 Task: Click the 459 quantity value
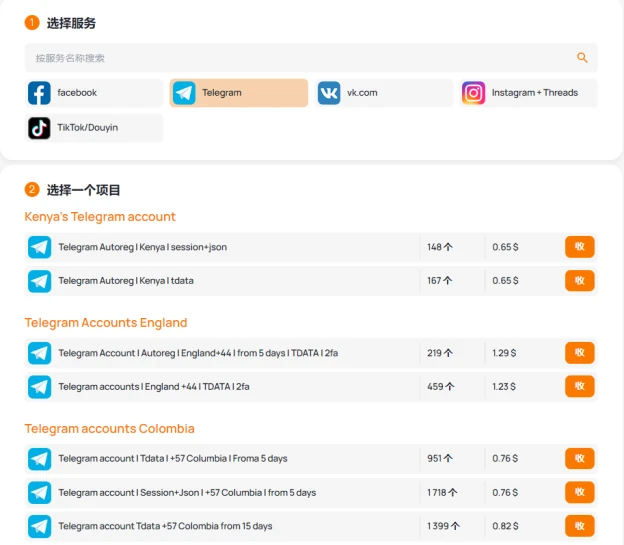point(441,387)
